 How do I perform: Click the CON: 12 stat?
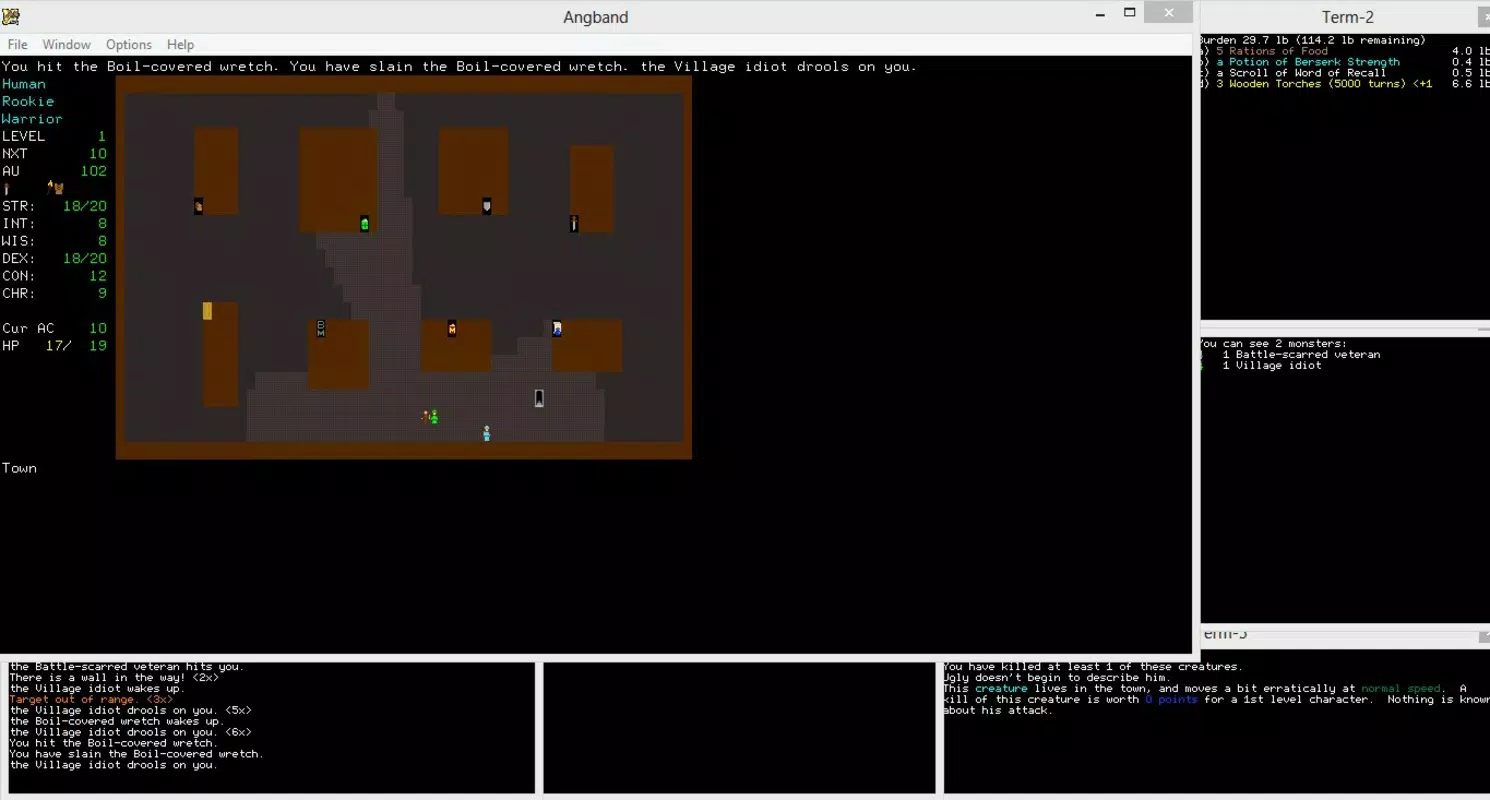(x=54, y=276)
